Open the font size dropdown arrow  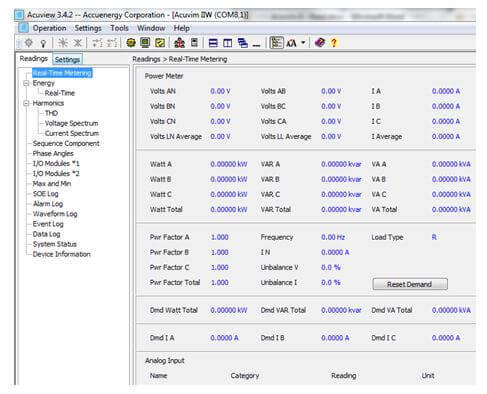[303, 43]
